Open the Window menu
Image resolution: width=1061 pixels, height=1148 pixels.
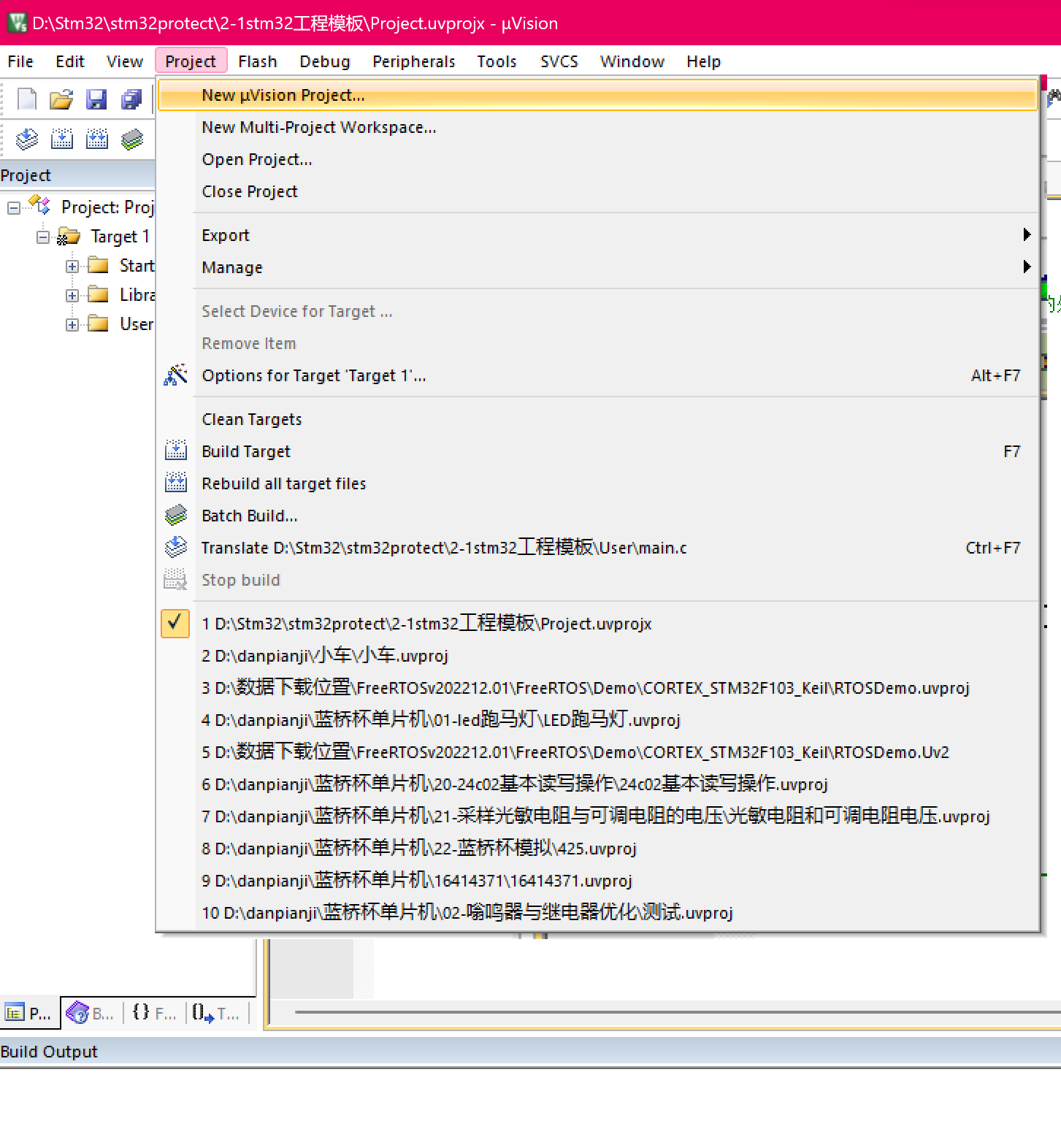(632, 61)
